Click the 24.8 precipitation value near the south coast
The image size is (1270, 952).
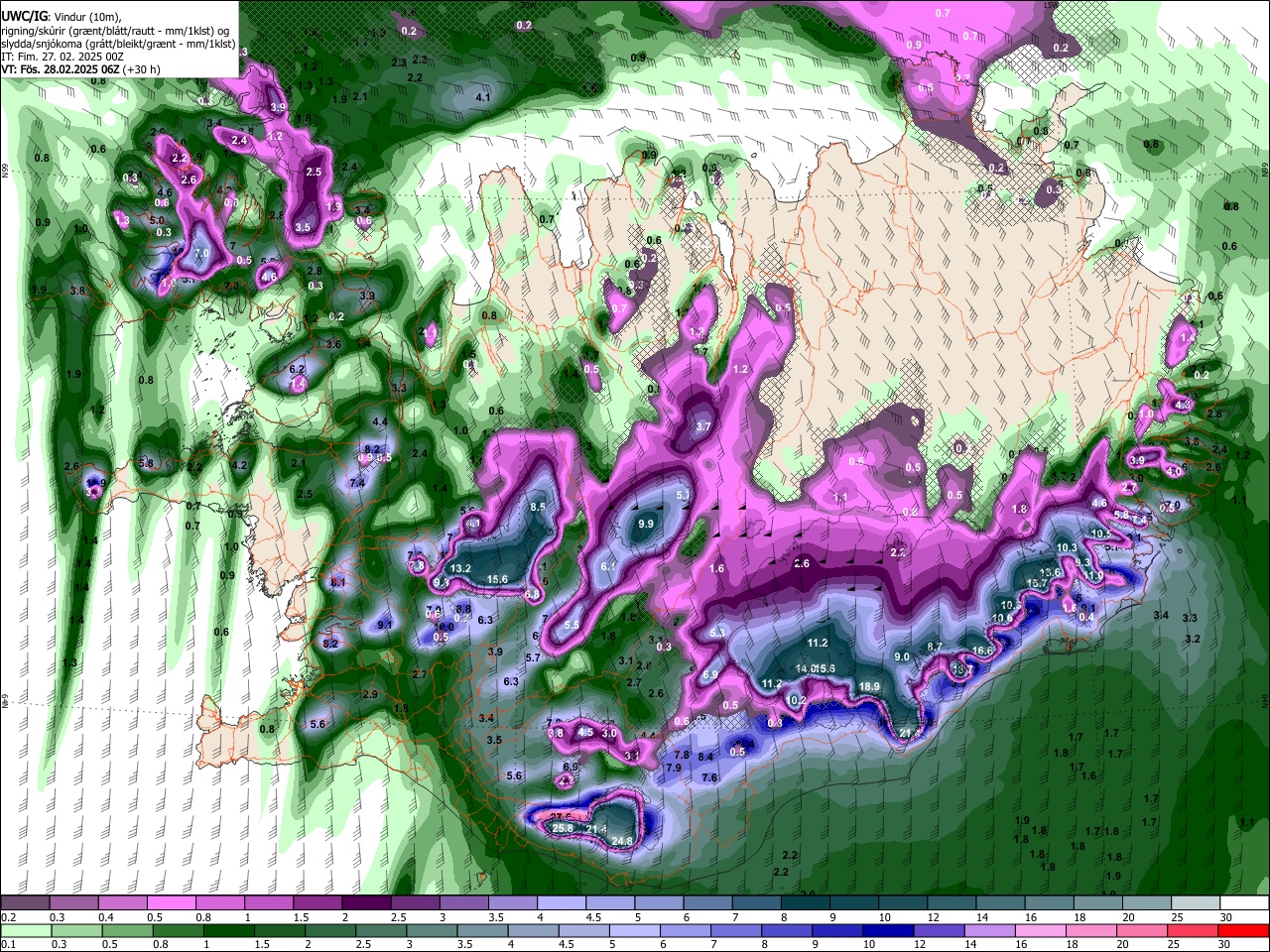pyautogui.click(x=622, y=841)
